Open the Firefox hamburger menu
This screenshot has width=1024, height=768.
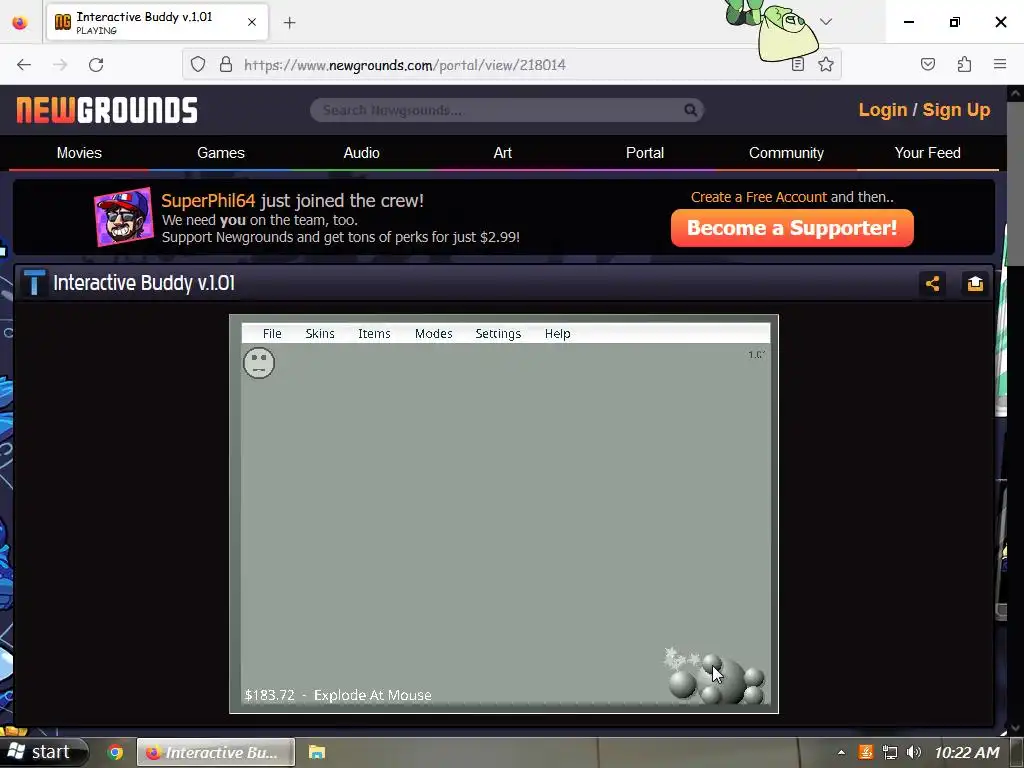pos(1000,64)
